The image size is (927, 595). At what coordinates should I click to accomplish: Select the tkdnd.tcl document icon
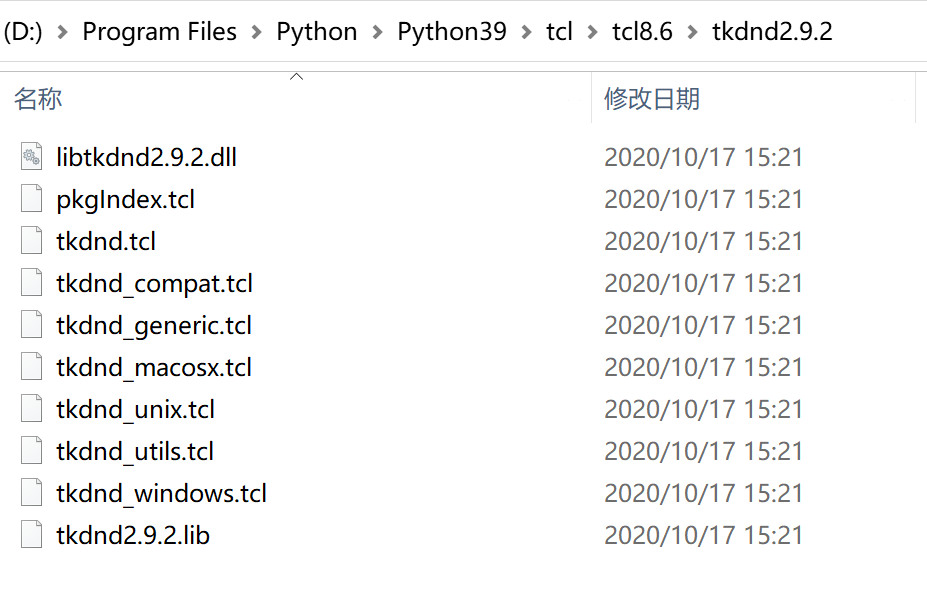point(30,240)
